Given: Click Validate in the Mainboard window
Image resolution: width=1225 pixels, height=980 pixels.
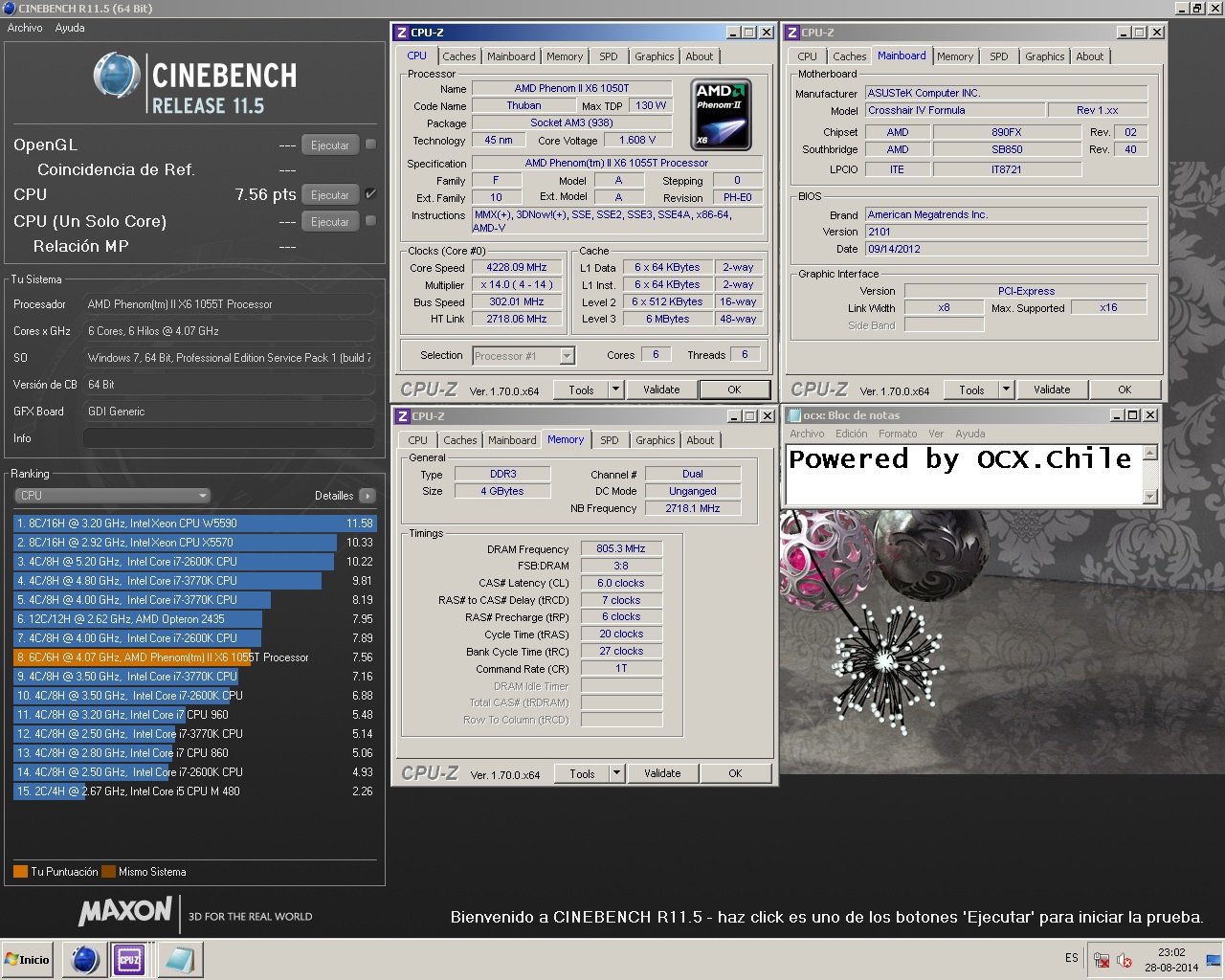Looking at the screenshot, I should click(x=1052, y=390).
